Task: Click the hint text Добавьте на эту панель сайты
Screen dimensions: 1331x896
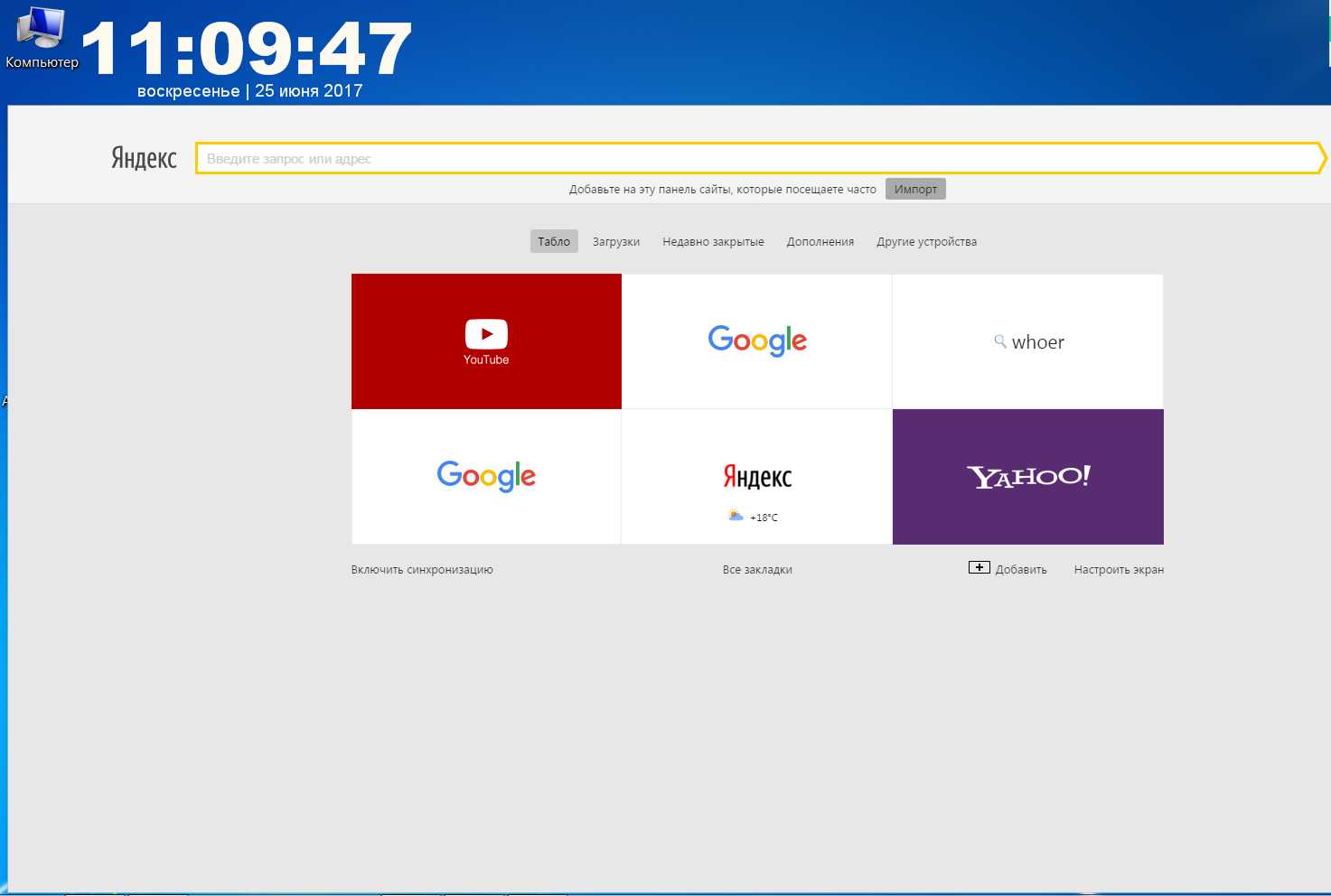Action: click(722, 190)
